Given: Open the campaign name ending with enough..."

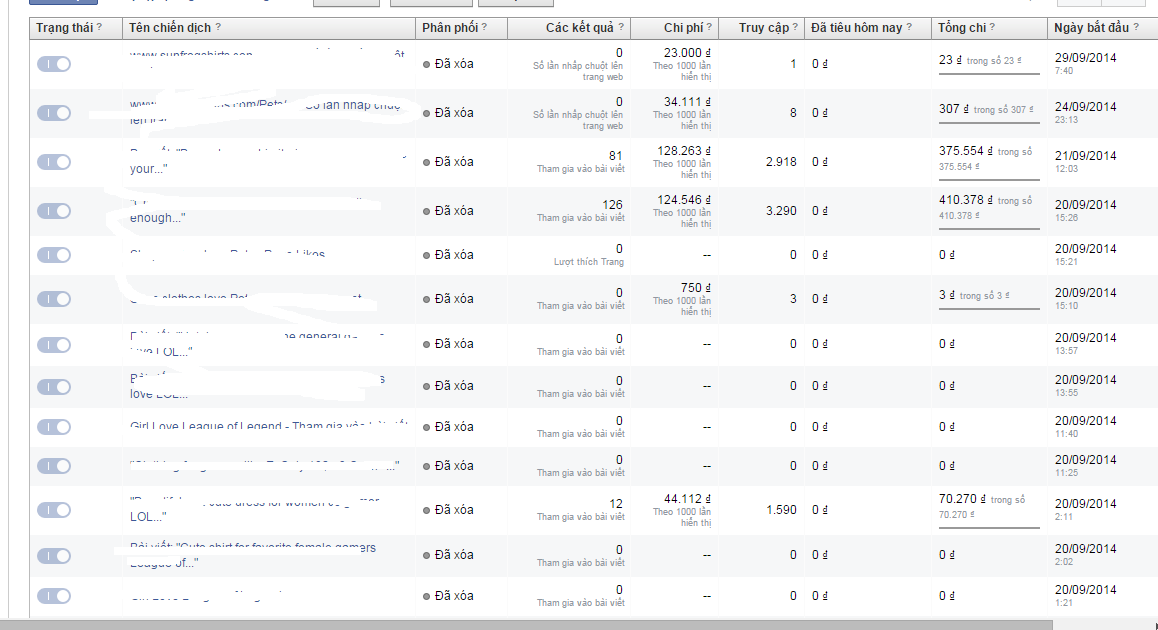Looking at the screenshot, I should pos(157,218).
